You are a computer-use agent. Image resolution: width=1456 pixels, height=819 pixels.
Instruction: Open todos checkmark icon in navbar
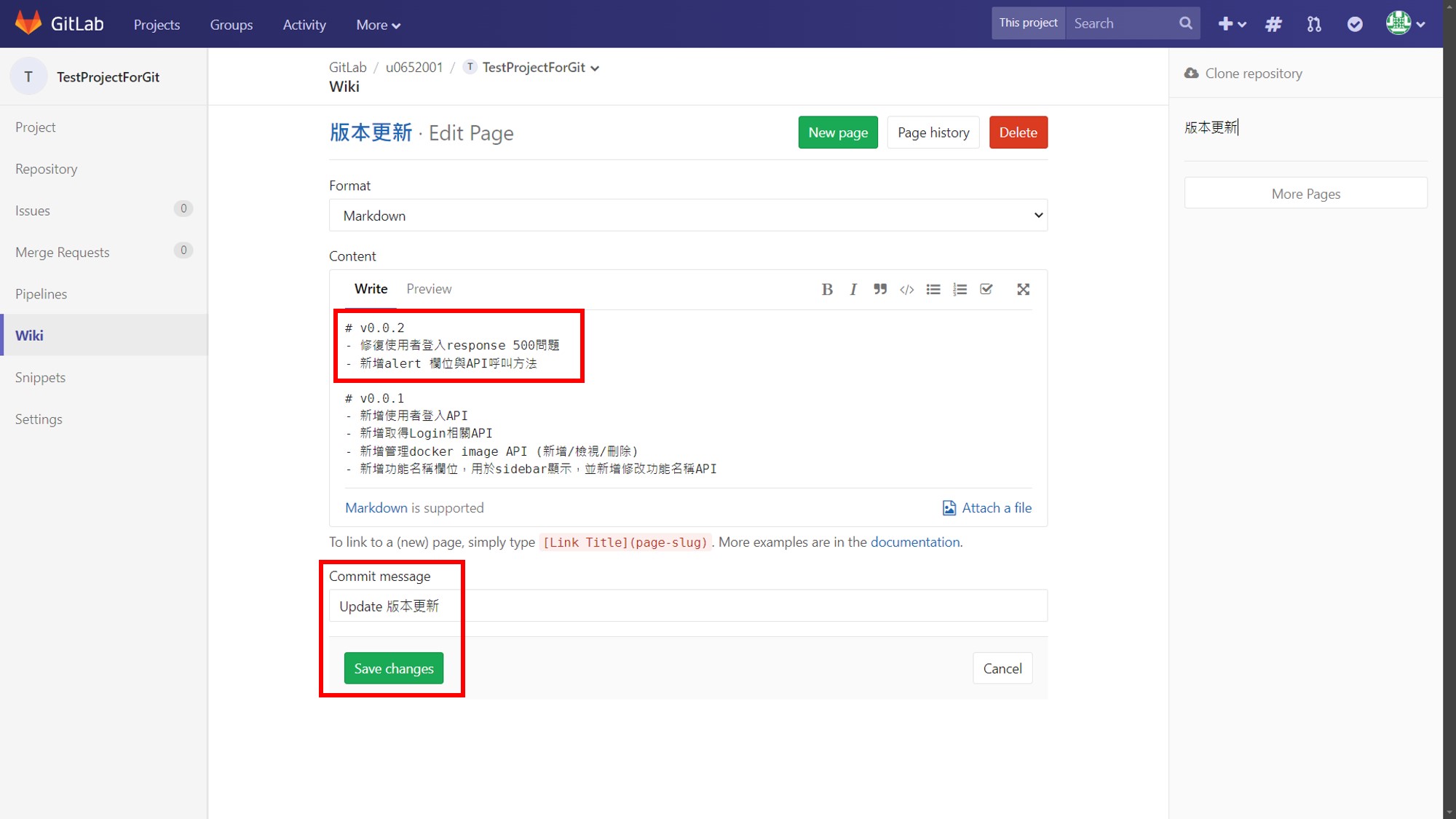(x=1355, y=24)
